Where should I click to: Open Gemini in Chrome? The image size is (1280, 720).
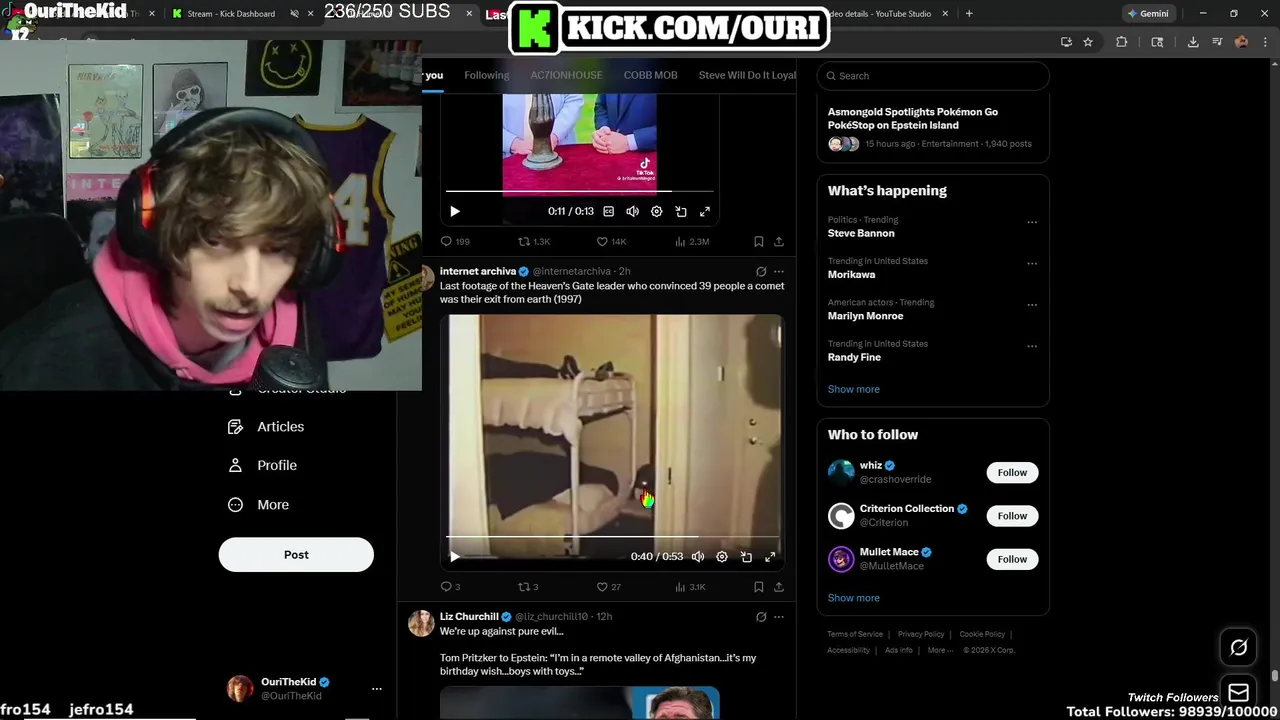point(1147,14)
